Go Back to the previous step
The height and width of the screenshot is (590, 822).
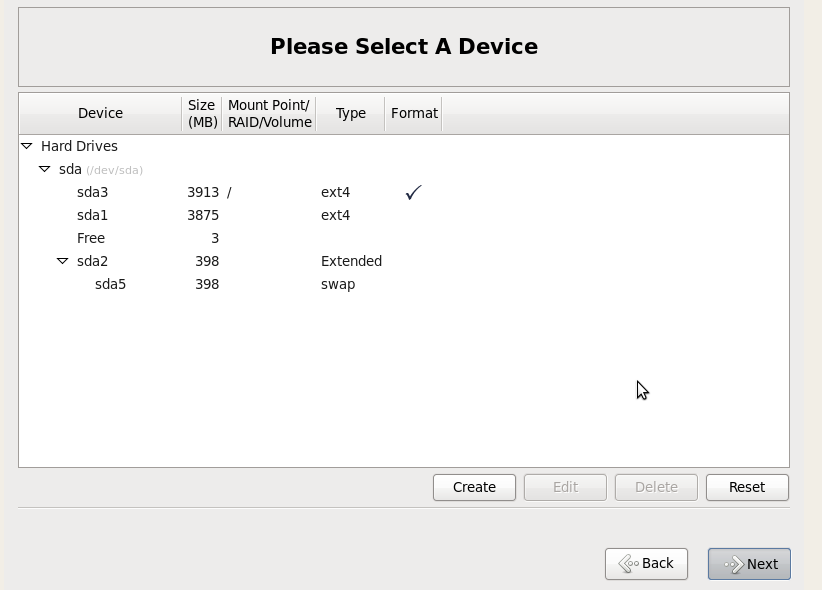pos(646,564)
